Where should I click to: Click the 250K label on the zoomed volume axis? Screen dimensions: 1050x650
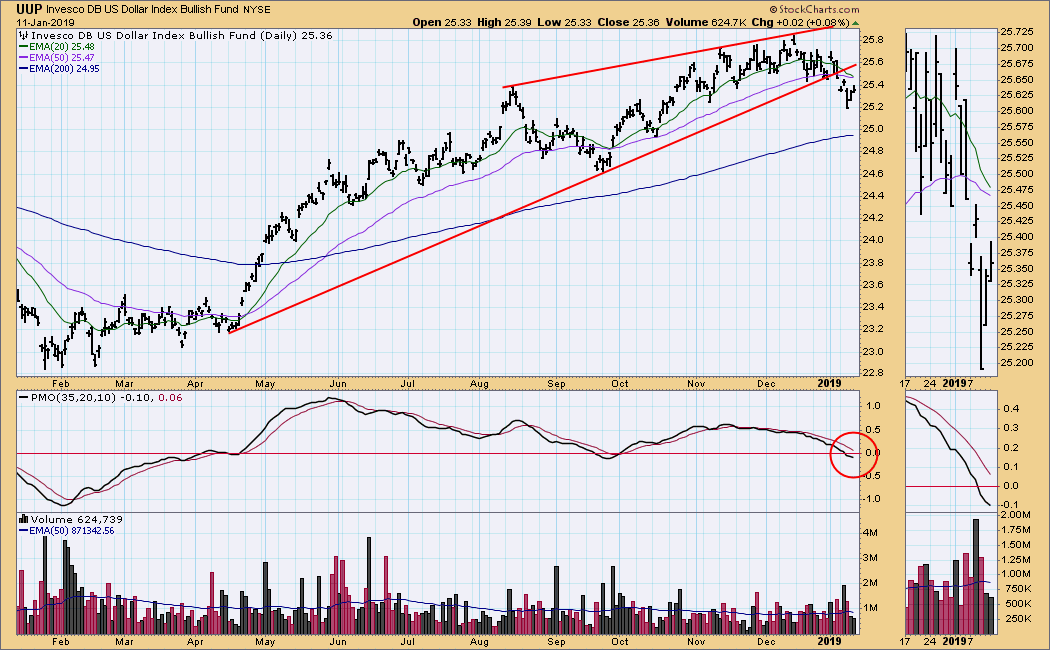tap(1018, 619)
